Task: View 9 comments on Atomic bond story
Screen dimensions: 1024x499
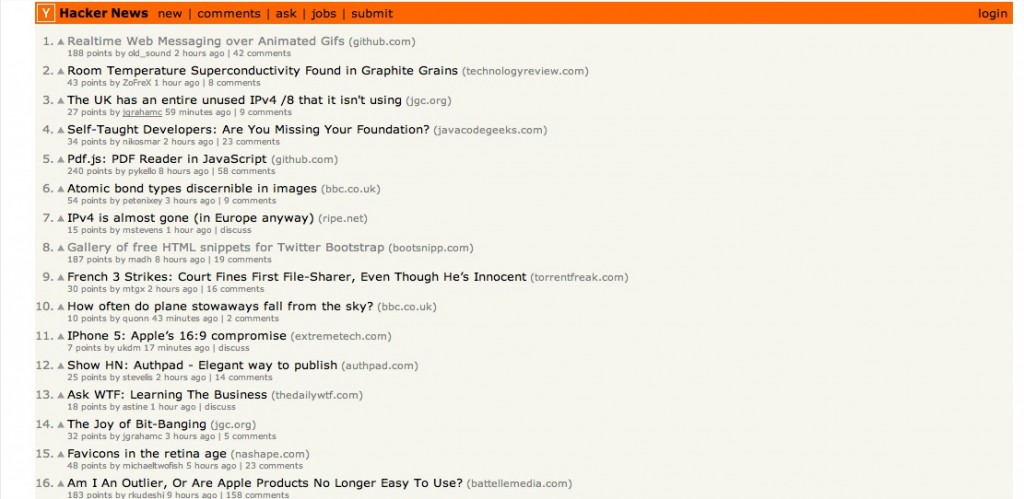Action: pyautogui.click(x=250, y=201)
